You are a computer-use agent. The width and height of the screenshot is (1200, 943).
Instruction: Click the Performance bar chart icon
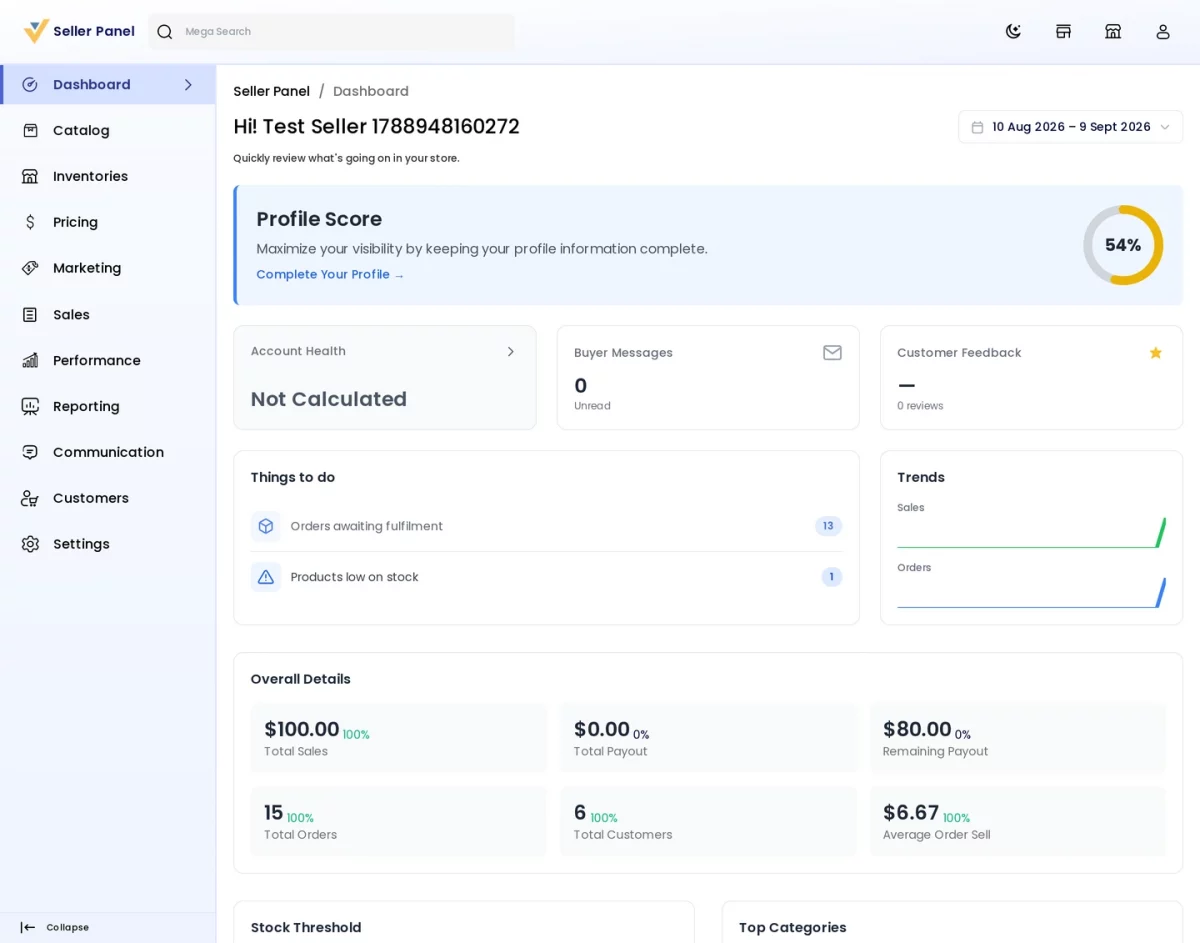pos(30,360)
